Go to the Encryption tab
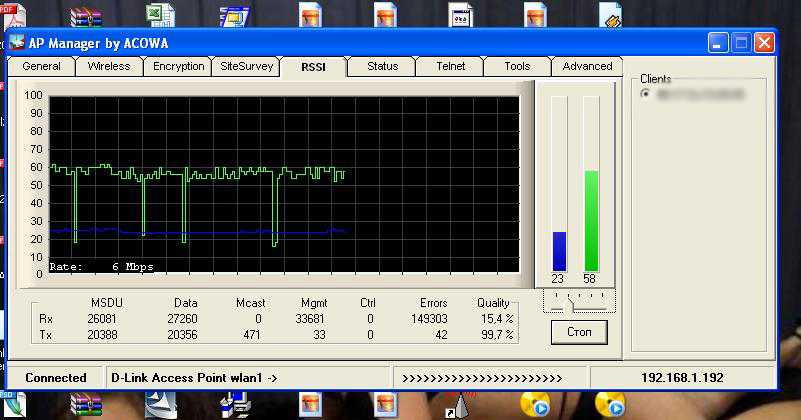Viewport: 801px width, 420px height. click(x=178, y=67)
